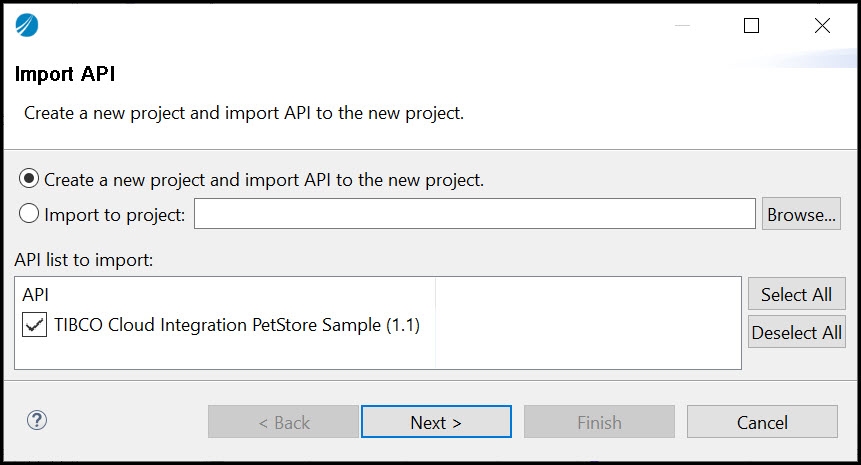Select the 'Create a new project' radio button
Screen dimensions: 861x465
(x=29, y=180)
